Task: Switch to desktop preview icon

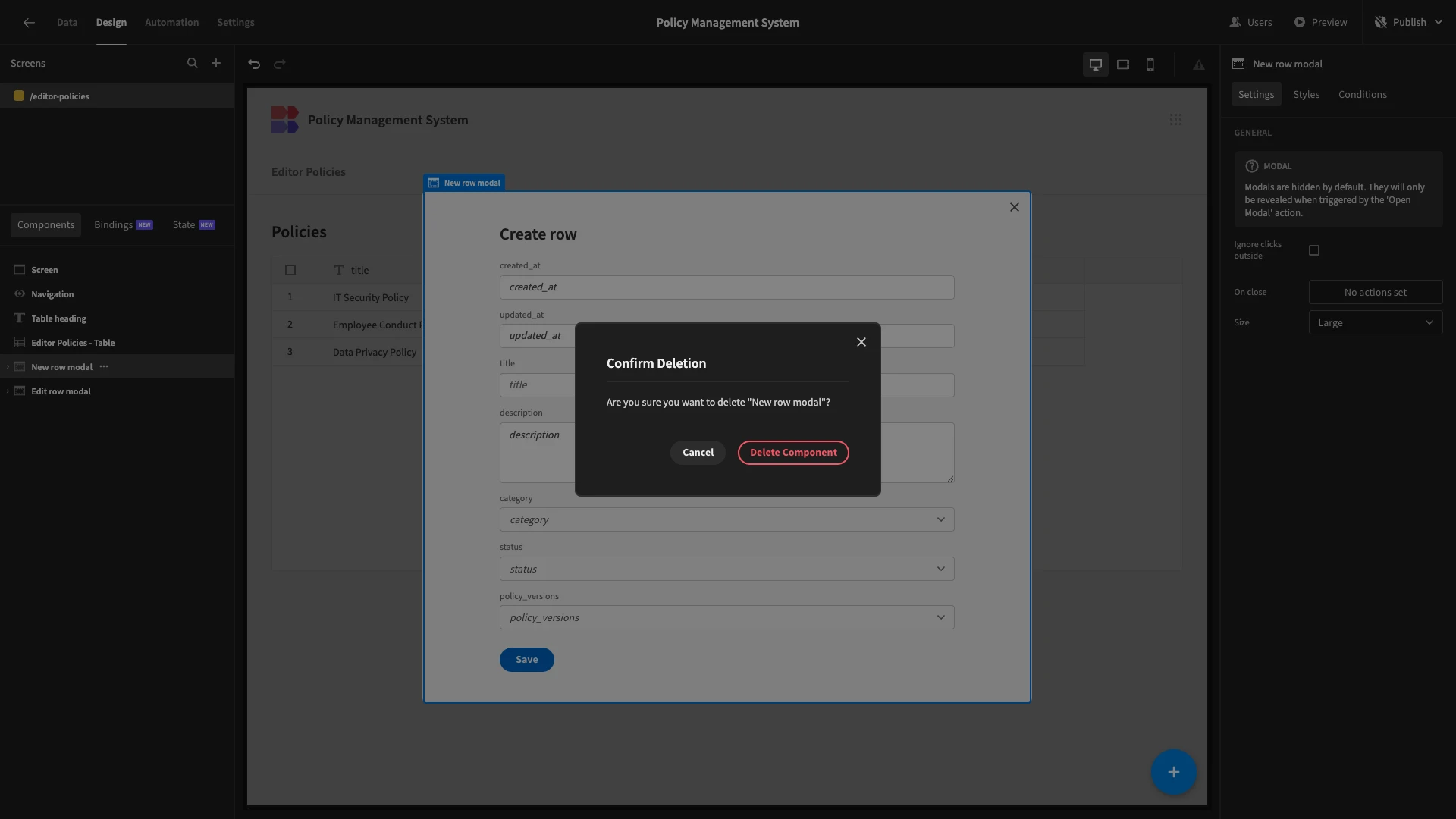Action: point(1096,64)
